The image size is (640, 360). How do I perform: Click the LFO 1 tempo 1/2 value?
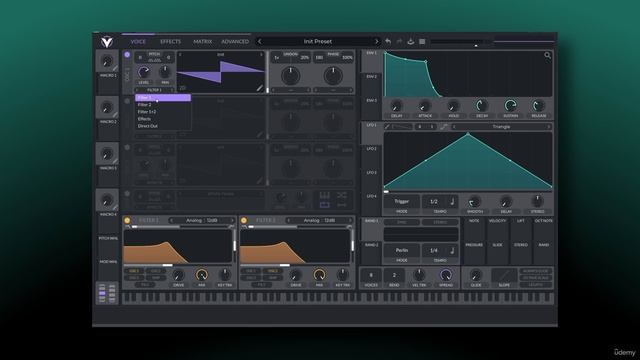click(433, 202)
